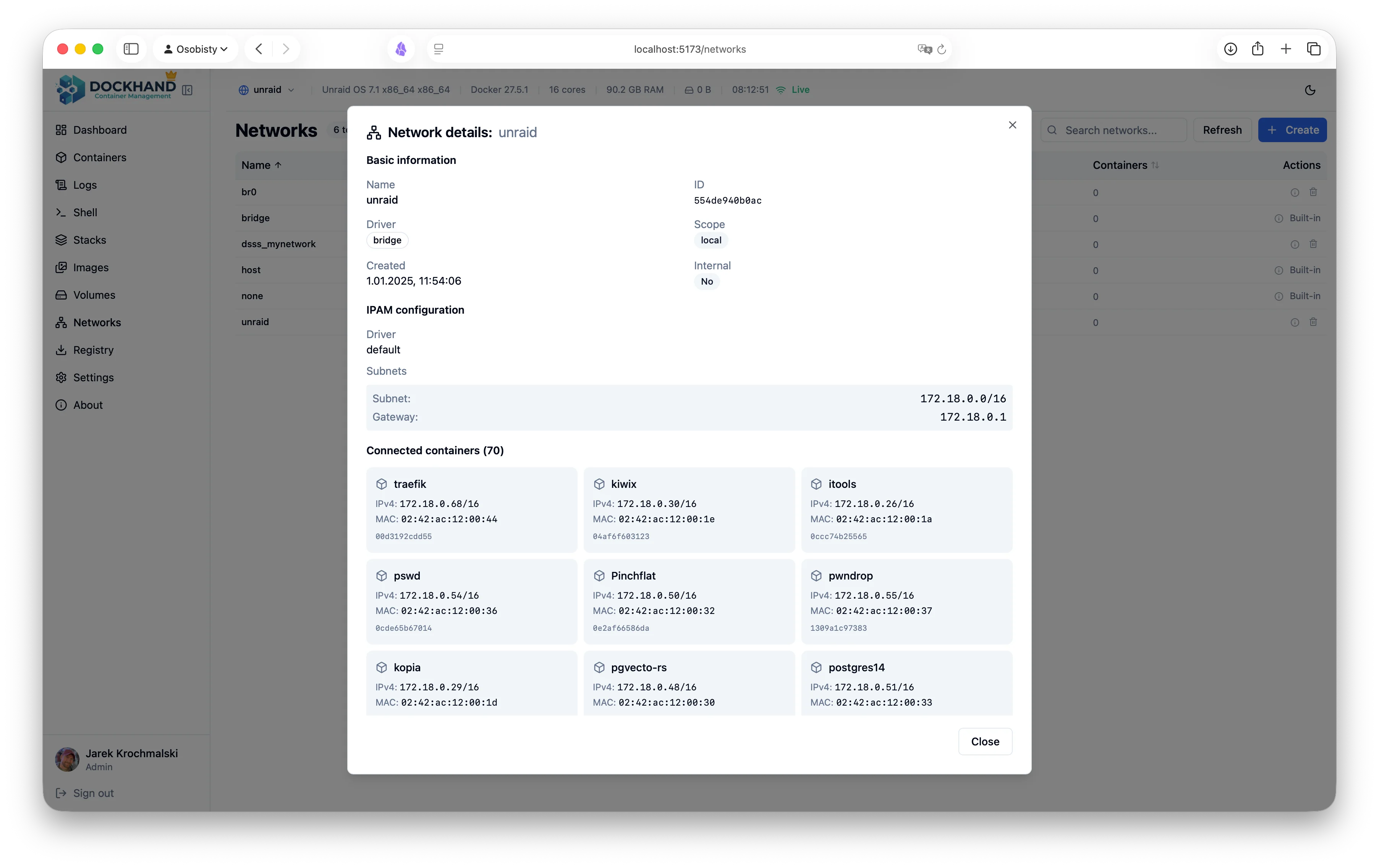Click the Search networks input field
Viewport: 1379px width, 868px height.
tap(1114, 130)
